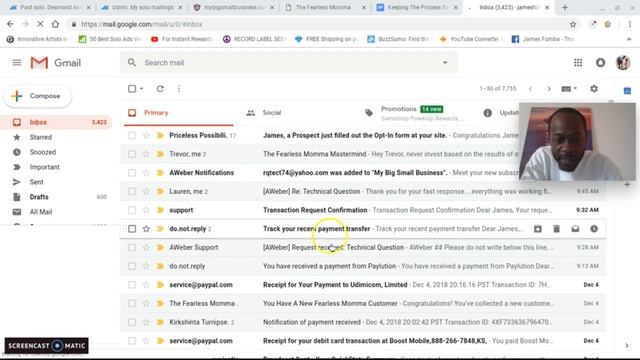
Task: Open the Gmail main menu hamburger
Action: click(17, 63)
